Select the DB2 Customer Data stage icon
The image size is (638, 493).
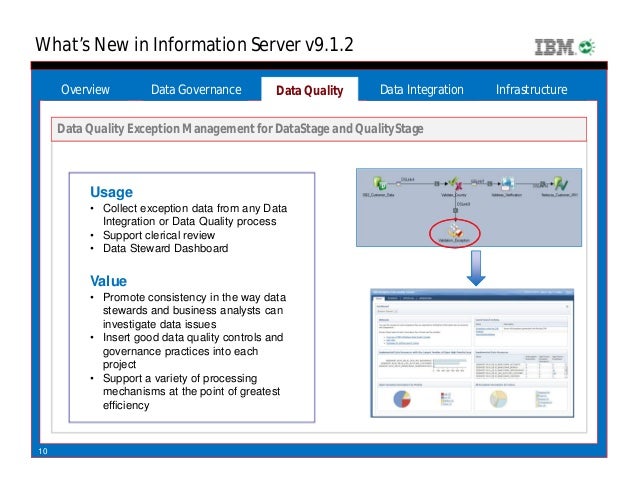tap(380, 183)
